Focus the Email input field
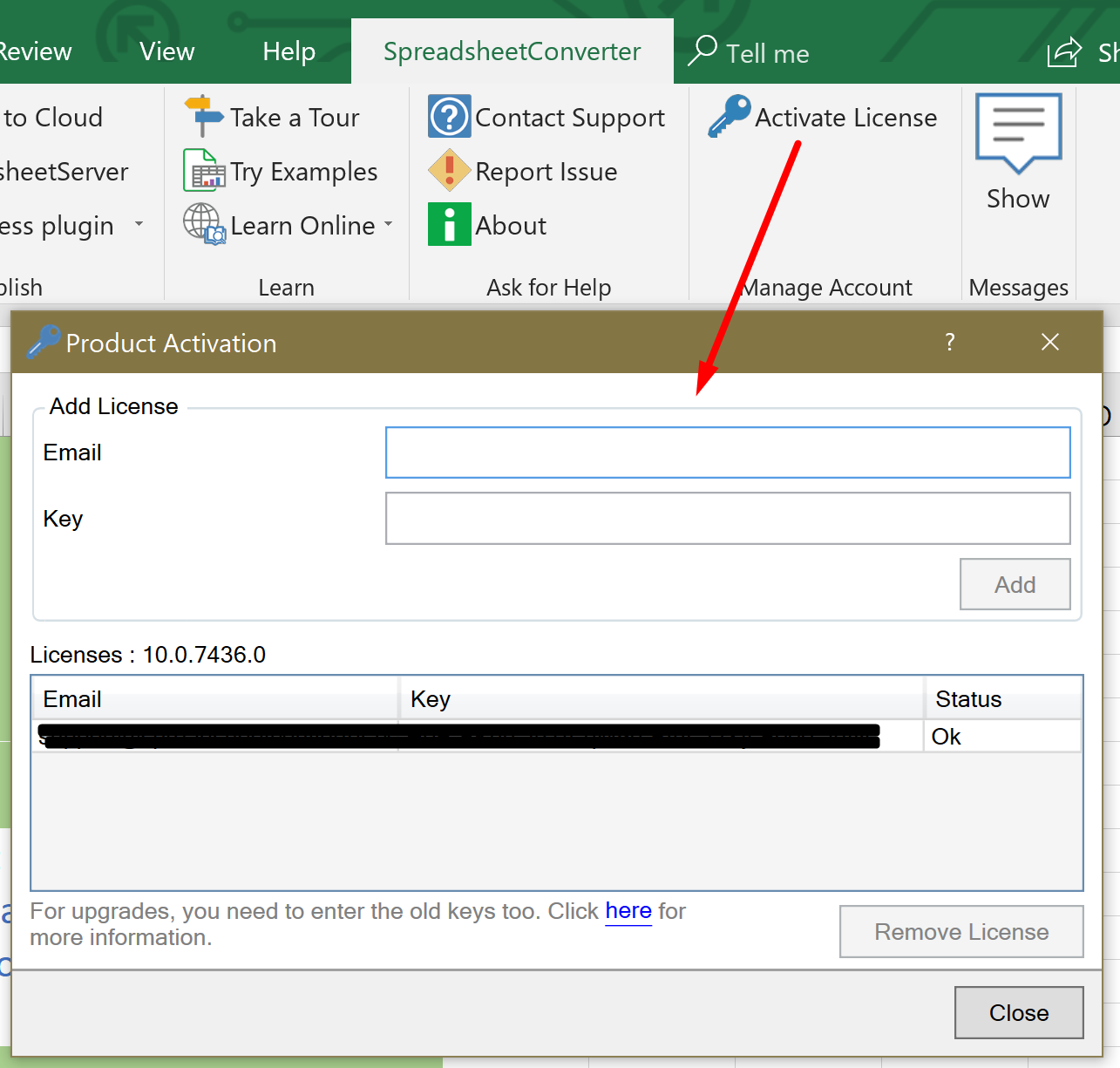Image resolution: width=1120 pixels, height=1068 pixels. tap(728, 452)
